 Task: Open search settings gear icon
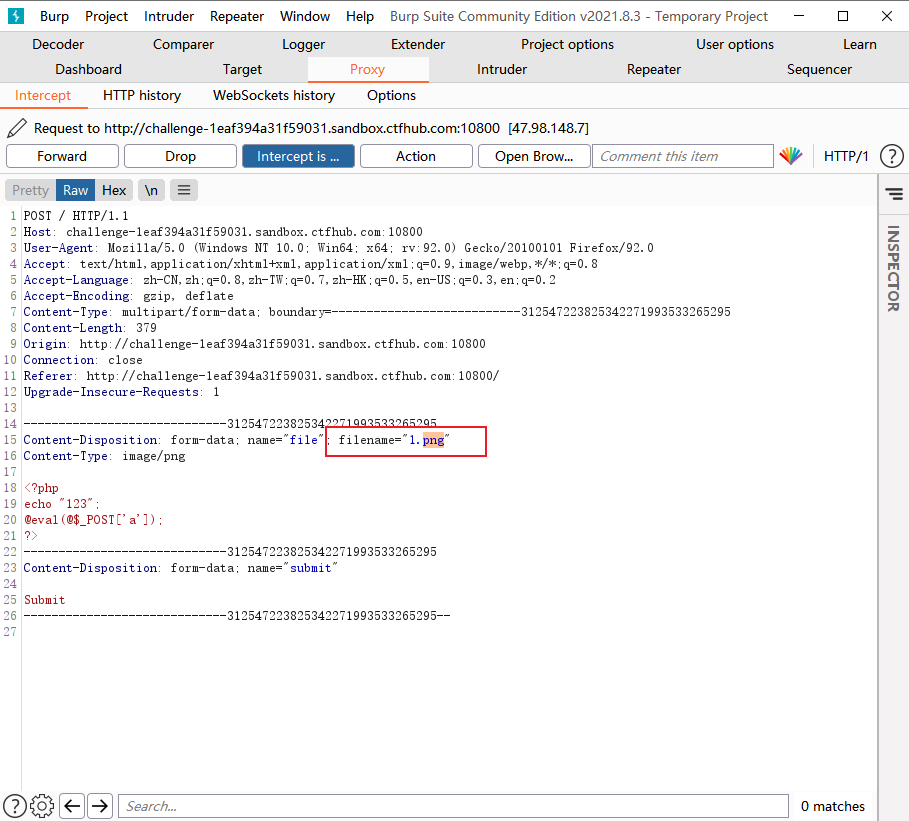pyautogui.click(x=42, y=806)
